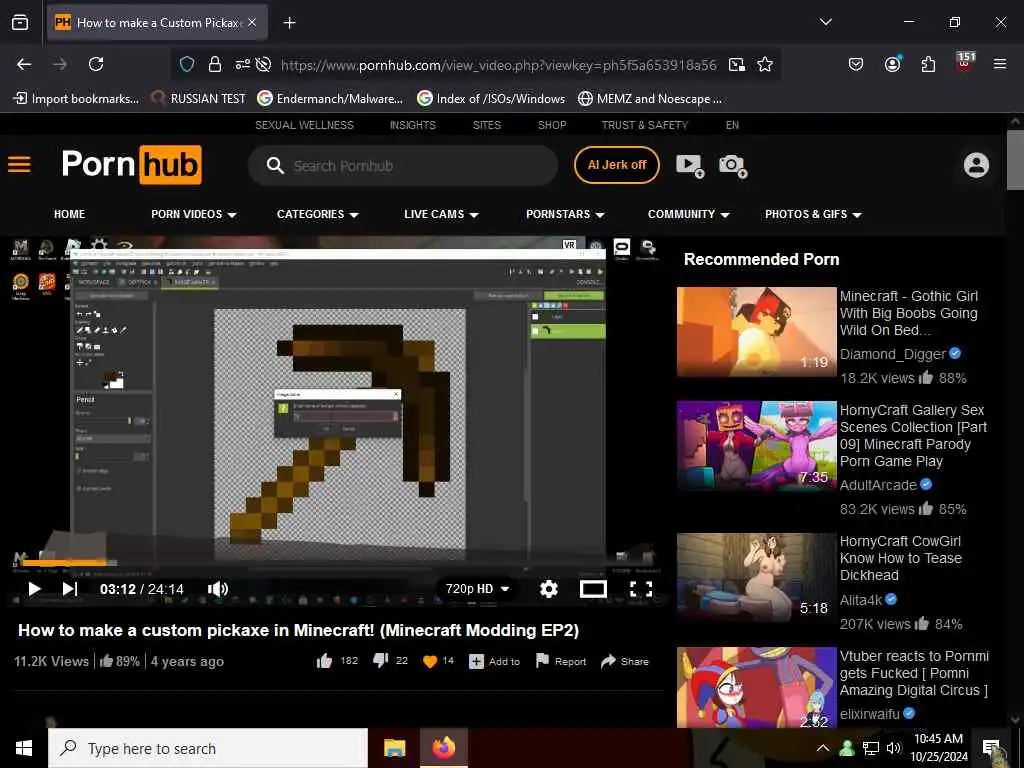
Task: Play the paused video
Action: (x=34, y=589)
